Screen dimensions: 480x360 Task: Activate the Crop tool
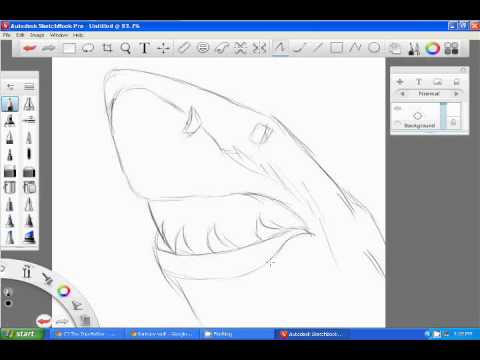[107, 48]
